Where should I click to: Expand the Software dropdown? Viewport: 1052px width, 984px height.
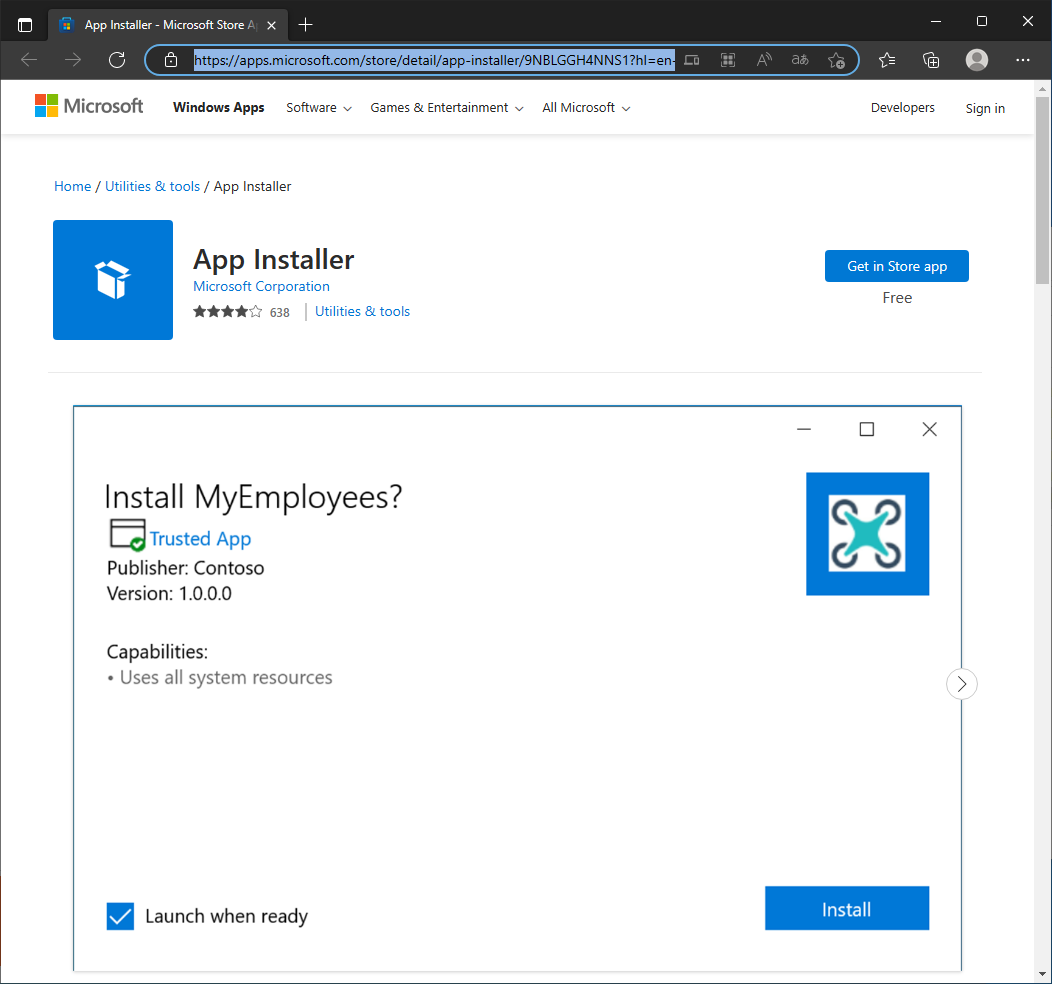point(319,108)
